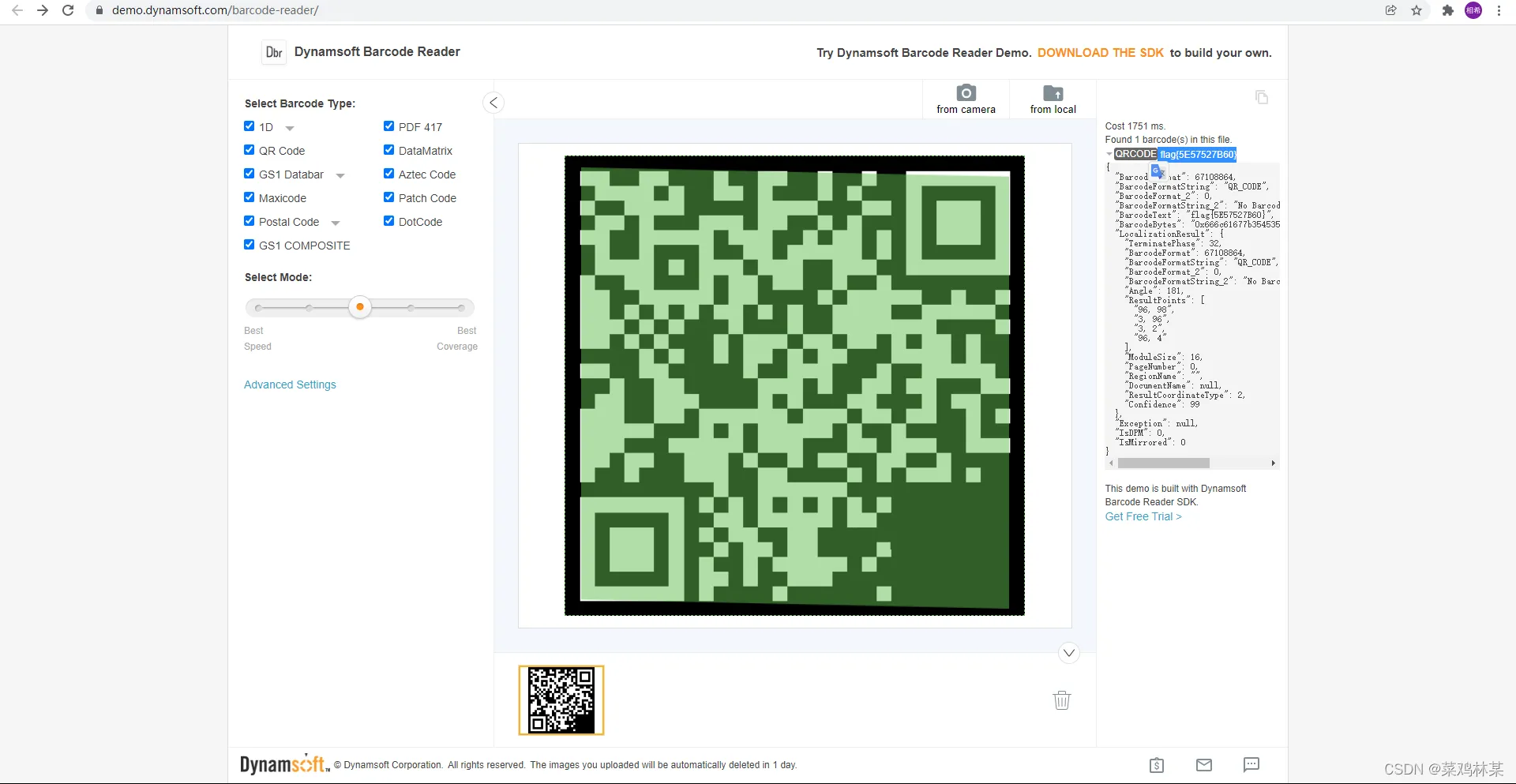Click the Dbr logo icon
Screen dimensions: 1516x784
(x=274, y=52)
